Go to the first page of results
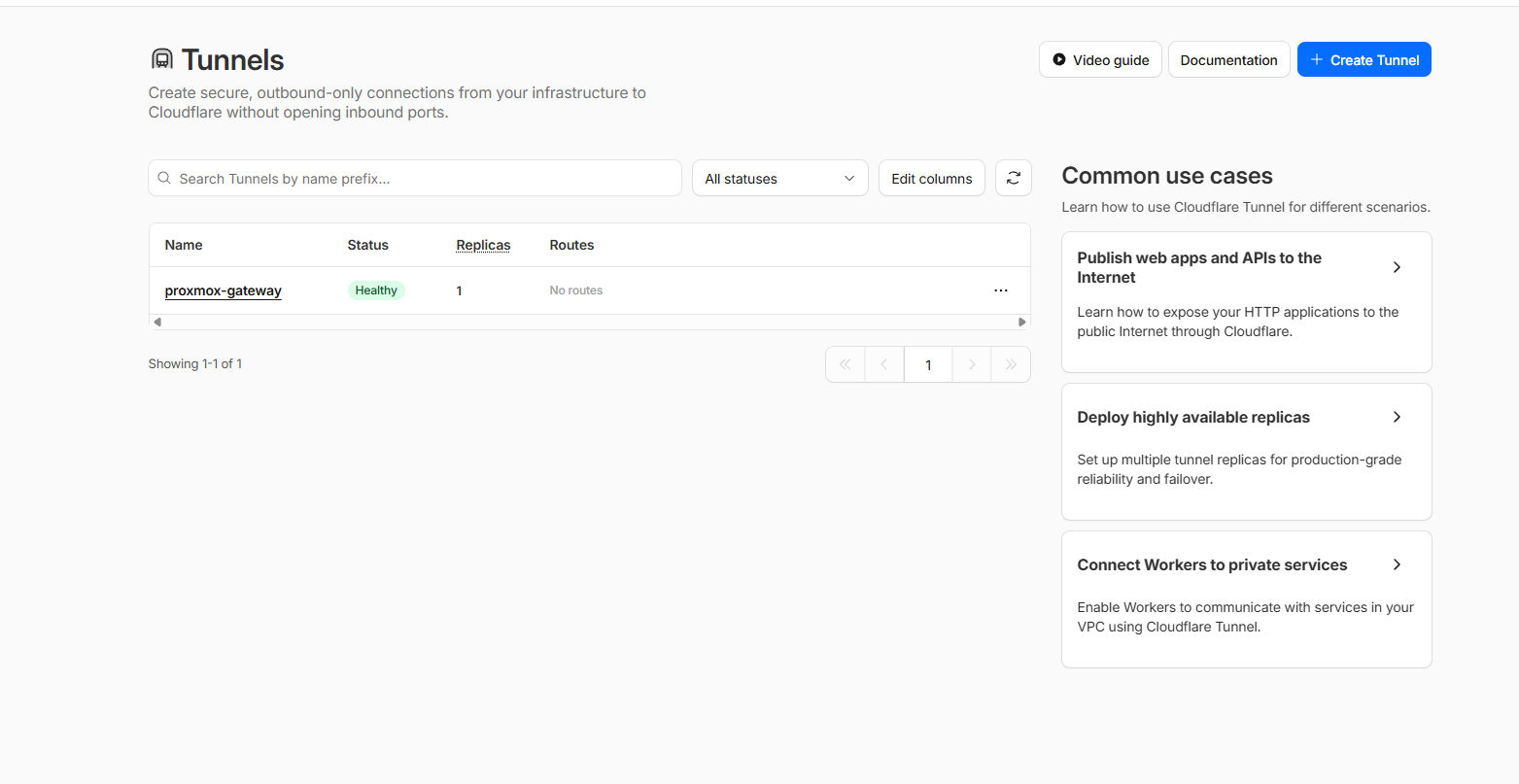The image size is (1519, 784). [x=846, y=364]
